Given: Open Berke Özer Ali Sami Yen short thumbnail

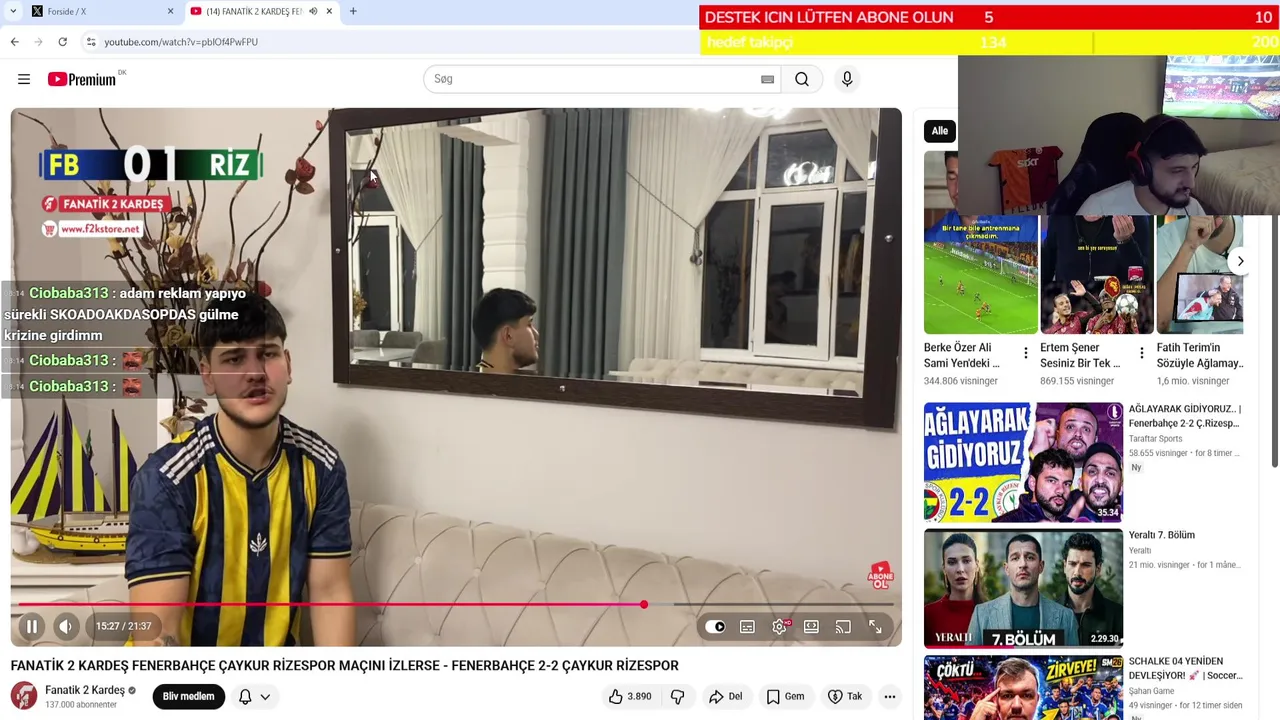Looking at the screenshot, I should click(980, 275).
